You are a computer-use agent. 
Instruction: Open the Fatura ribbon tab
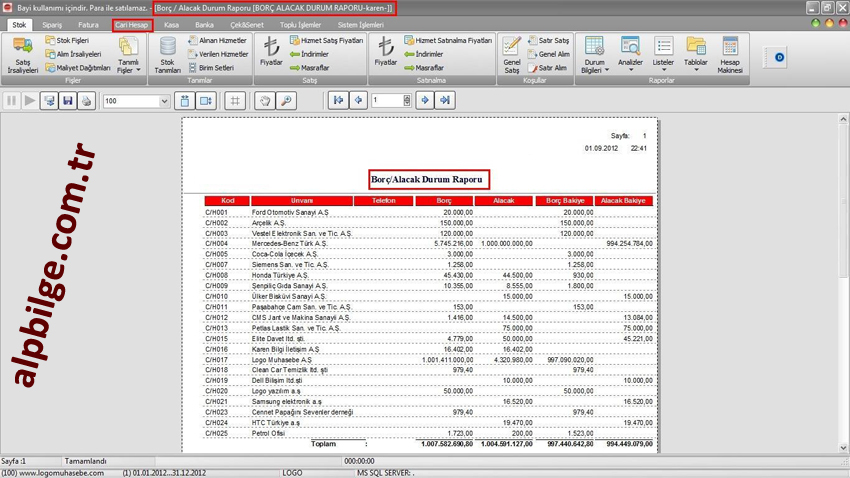pos(88,25)
